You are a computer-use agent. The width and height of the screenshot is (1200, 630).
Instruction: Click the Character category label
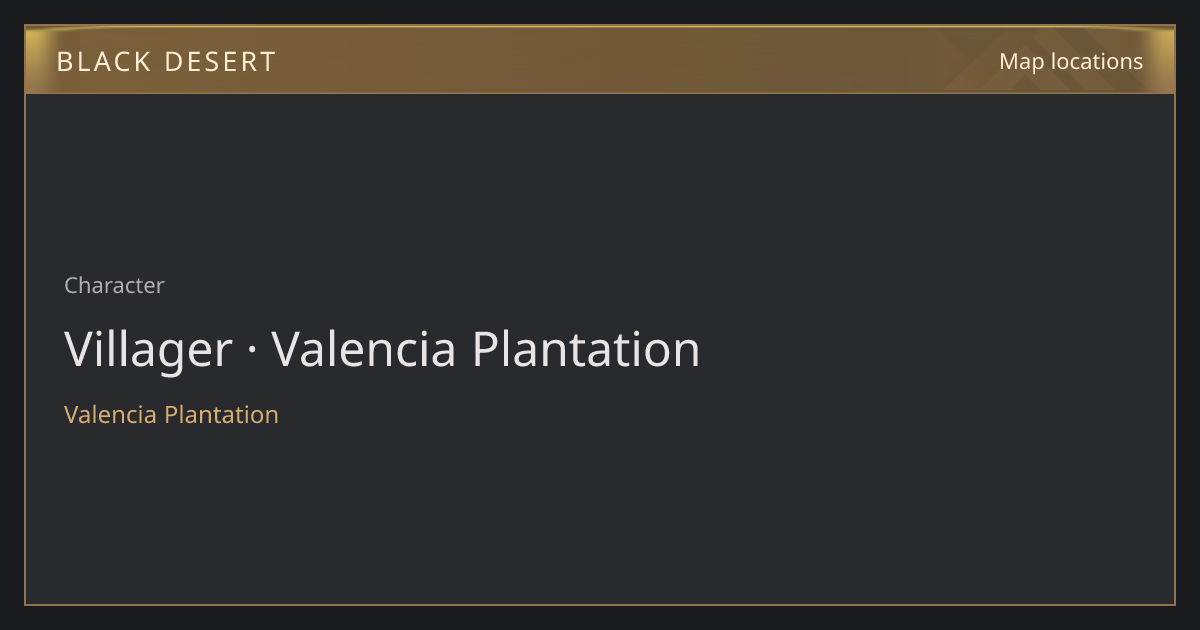pos(114,286)
